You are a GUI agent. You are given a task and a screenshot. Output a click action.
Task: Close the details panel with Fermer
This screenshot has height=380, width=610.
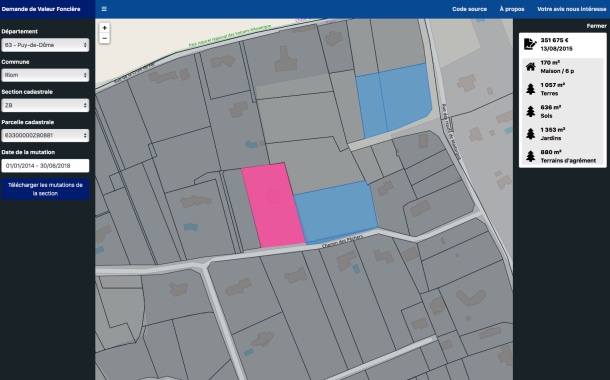tap(596, 26)
